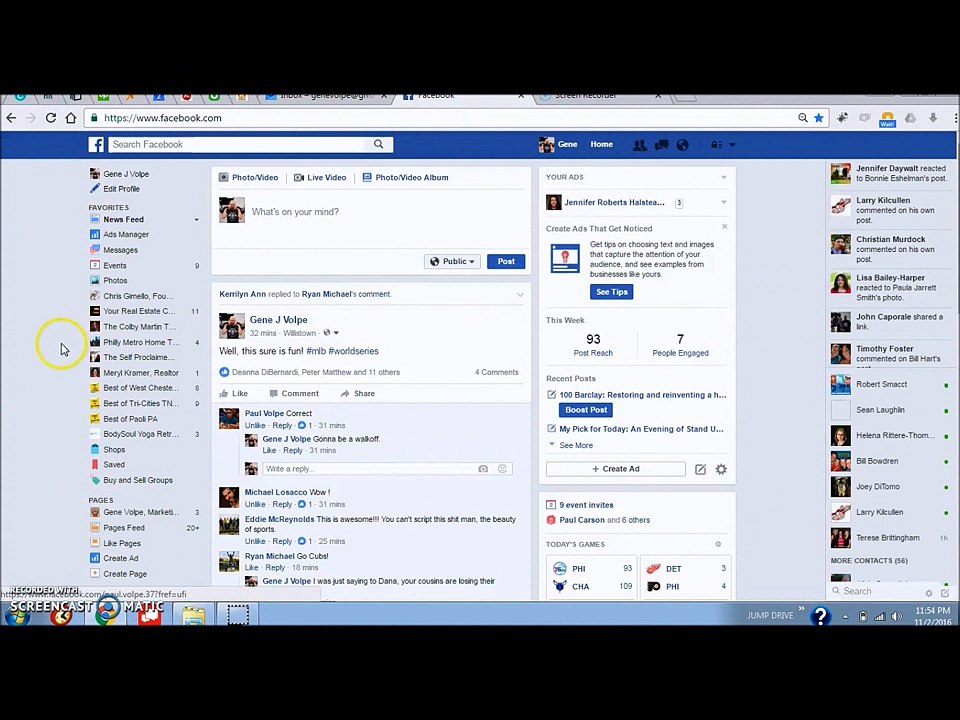The width and height of the screenshot is (960, 720).
Task: Click Like on Gene J Volpe's walkoff reply
Action: coord(269,451)
